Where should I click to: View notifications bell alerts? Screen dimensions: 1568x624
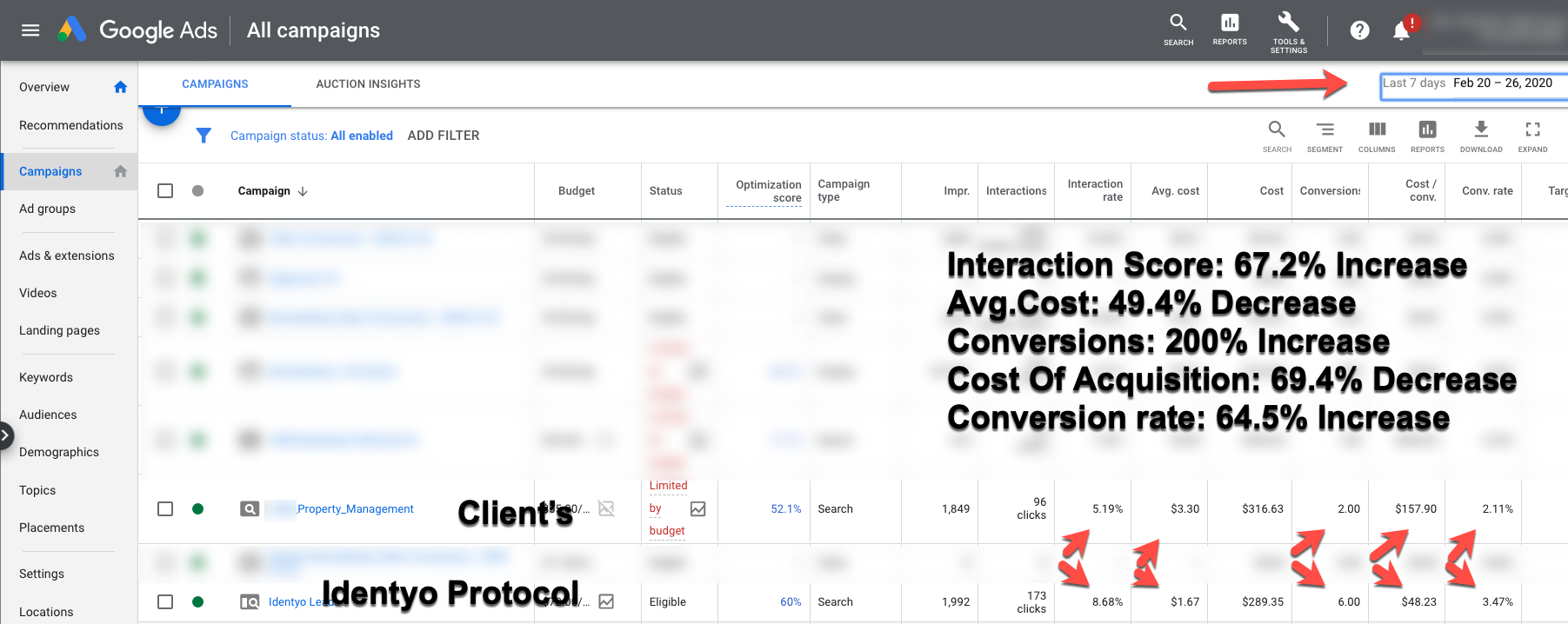(1402, 30)
